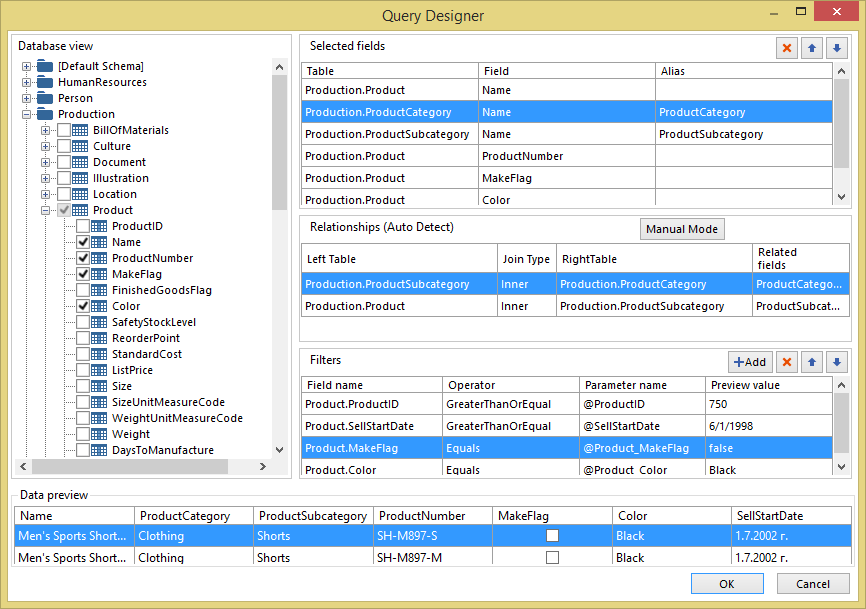The height and width of the screenshot is (609, 866).
Task: Toggle MakeFlag checkbox in data preview row
Action: 553,535
